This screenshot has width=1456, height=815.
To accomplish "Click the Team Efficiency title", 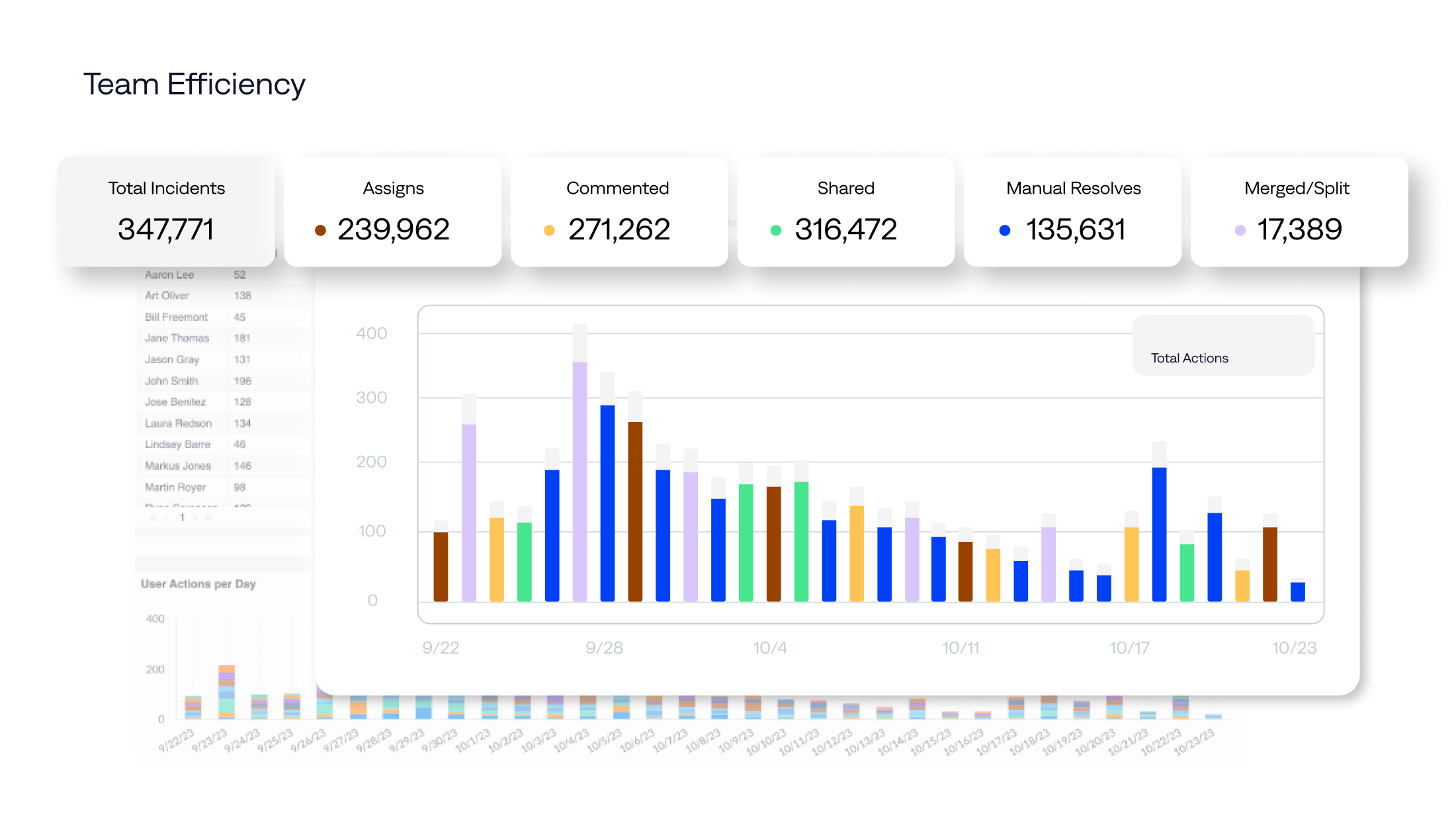I will pos(194,85).
